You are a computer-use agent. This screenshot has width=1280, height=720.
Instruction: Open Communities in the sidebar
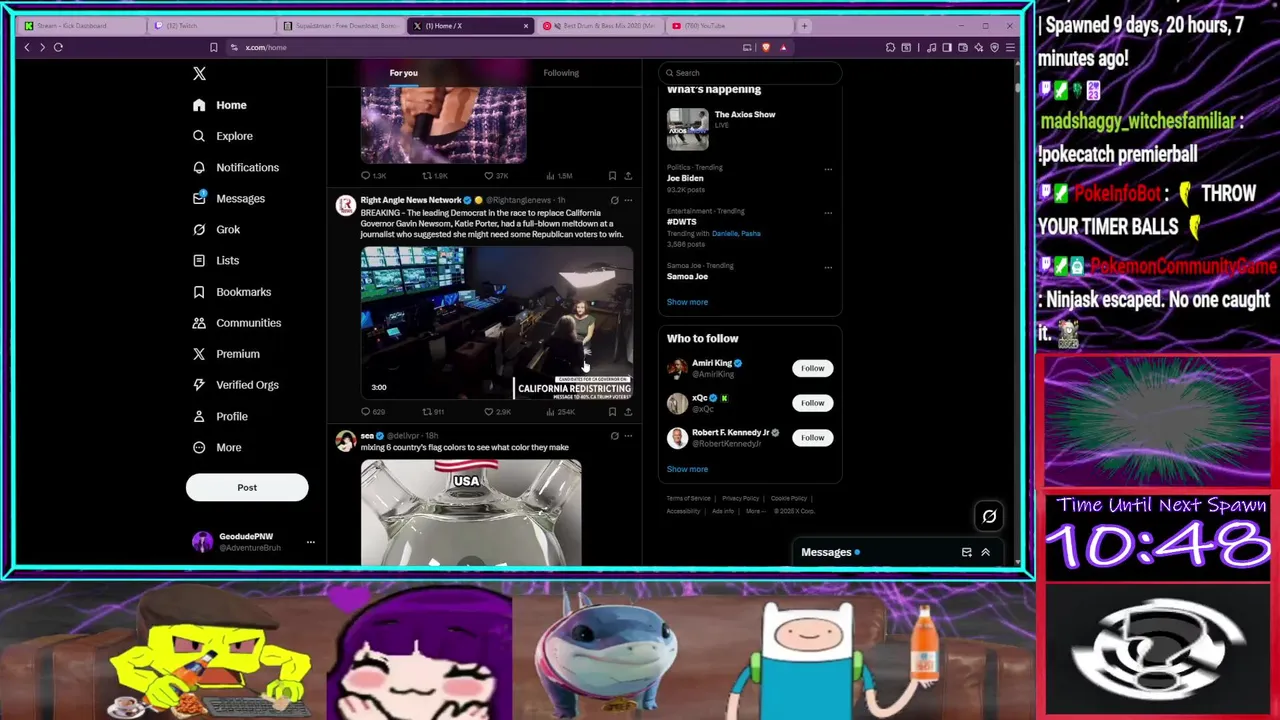(x=237, y=323)
